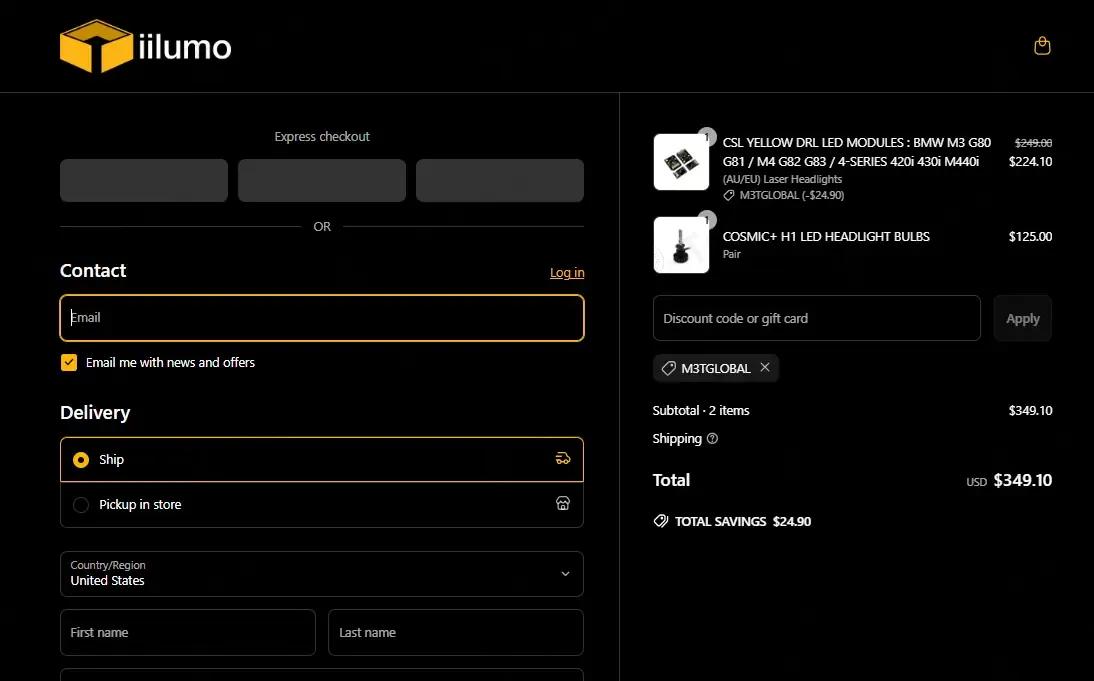Click the third express checkout button
The image size is (1094, 681).
(500, 181)
